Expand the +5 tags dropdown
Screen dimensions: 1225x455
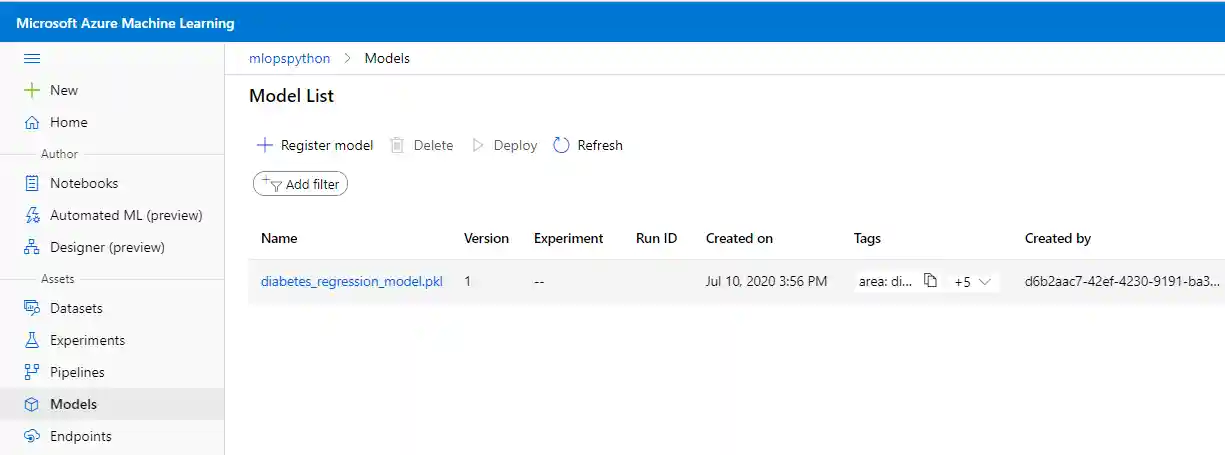pos(972,282)
